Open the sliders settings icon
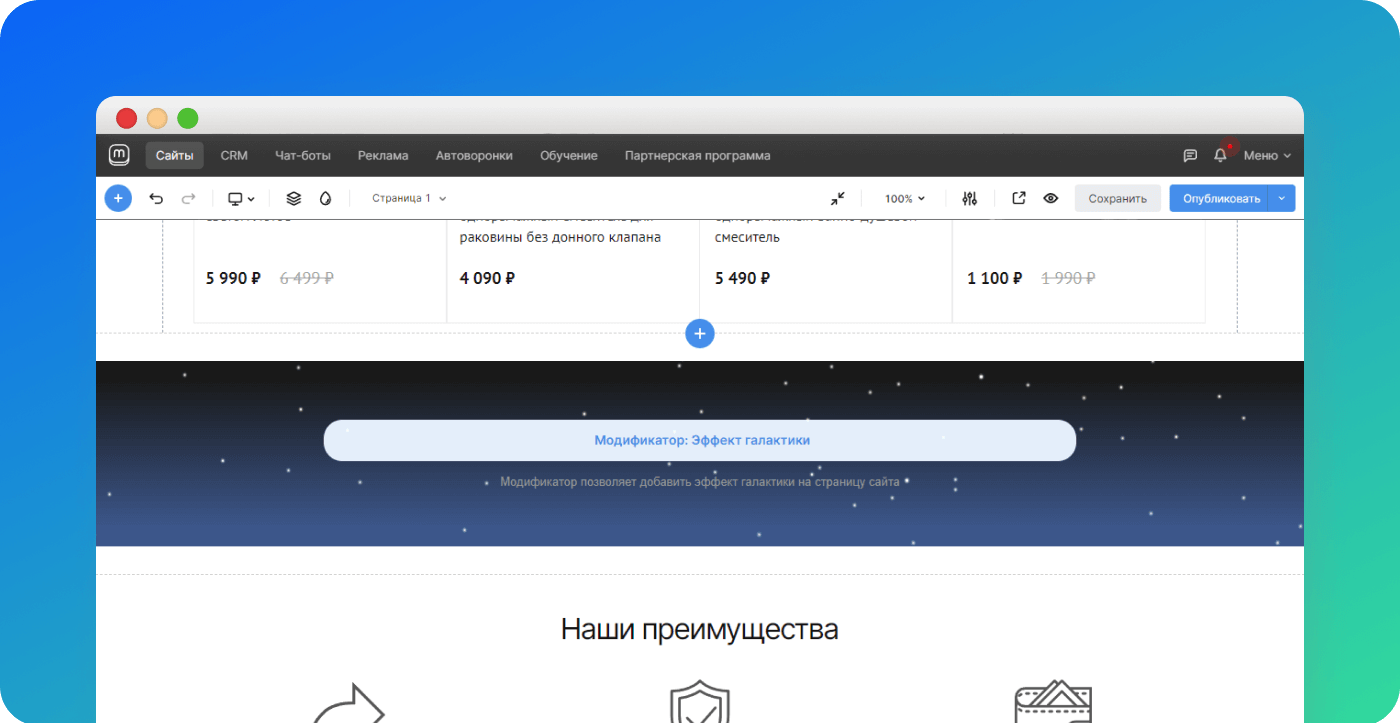 coord(969,198)
